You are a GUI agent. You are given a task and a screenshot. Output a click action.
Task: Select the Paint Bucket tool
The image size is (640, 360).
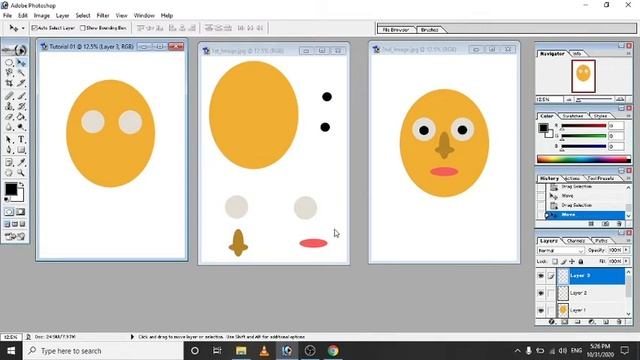[x=21, y=117]
